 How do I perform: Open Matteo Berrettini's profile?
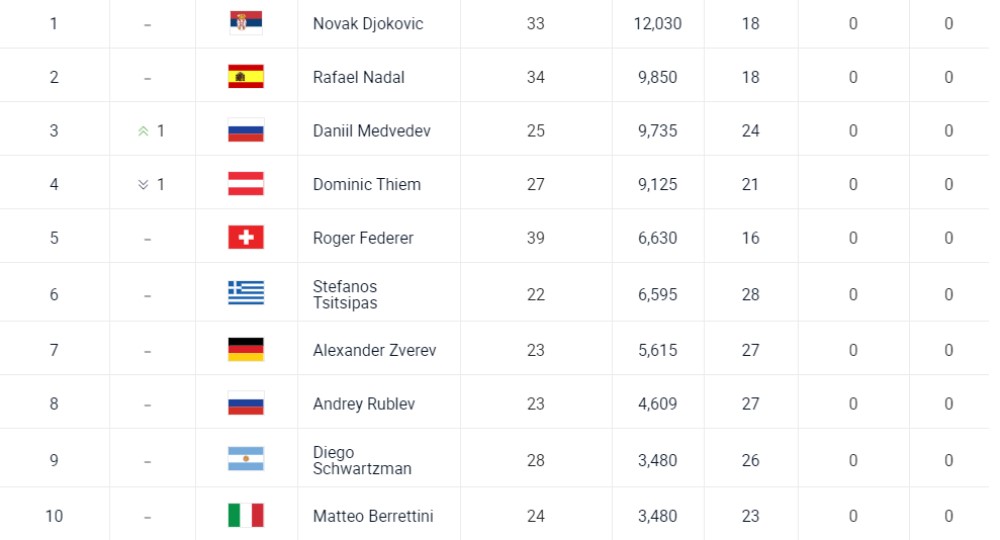click(x=373, y=516)
